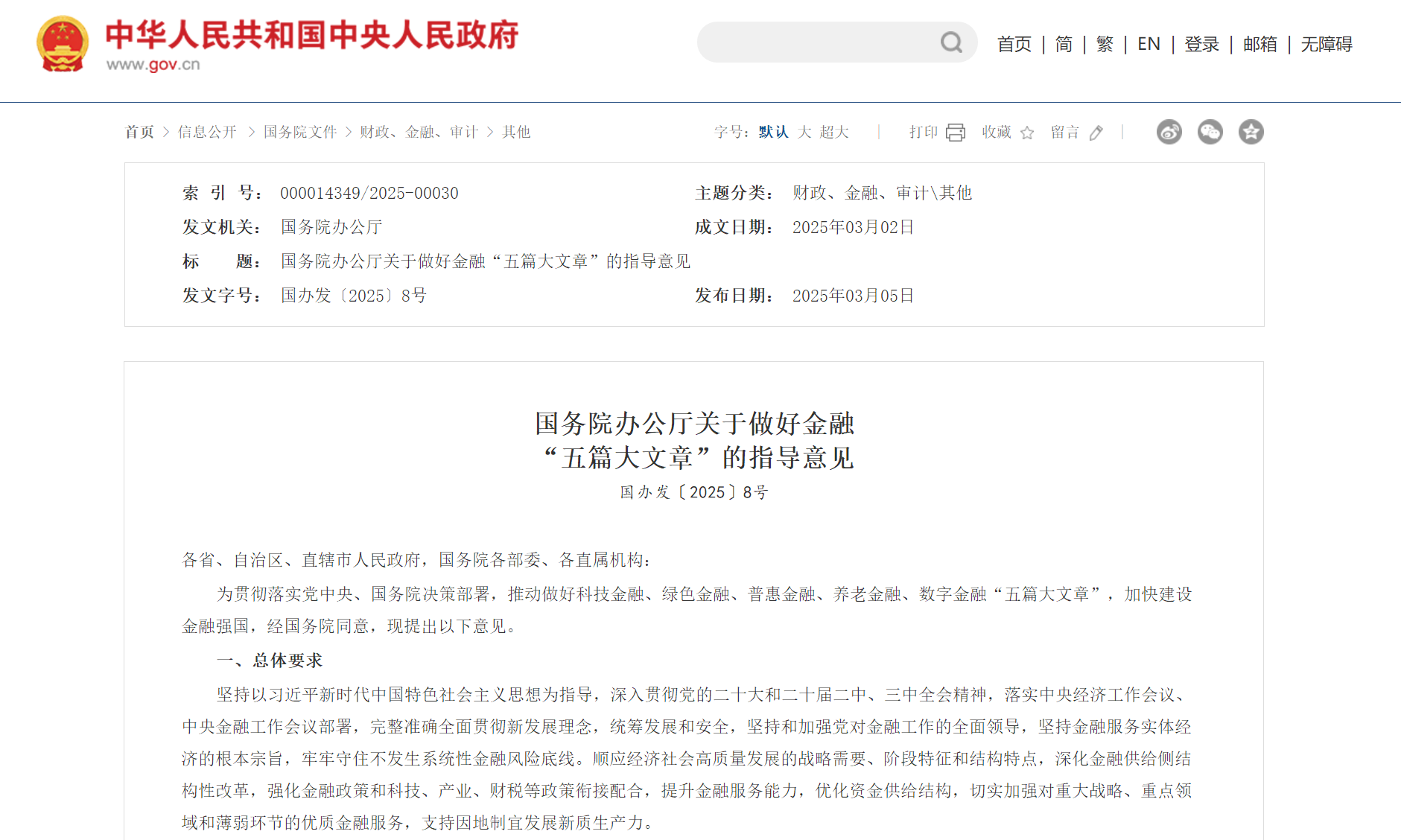Set font size to 大

click(x=804, y=132)
